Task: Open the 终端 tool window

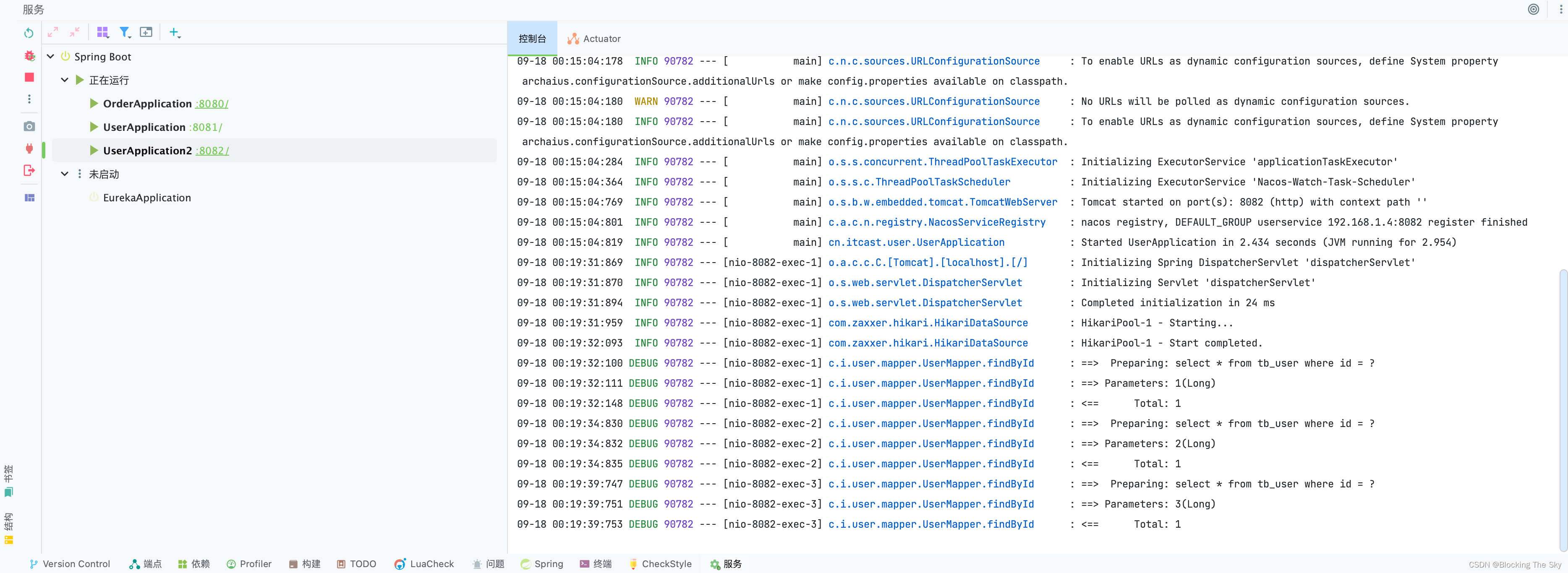Action: (x=595, y=564)
